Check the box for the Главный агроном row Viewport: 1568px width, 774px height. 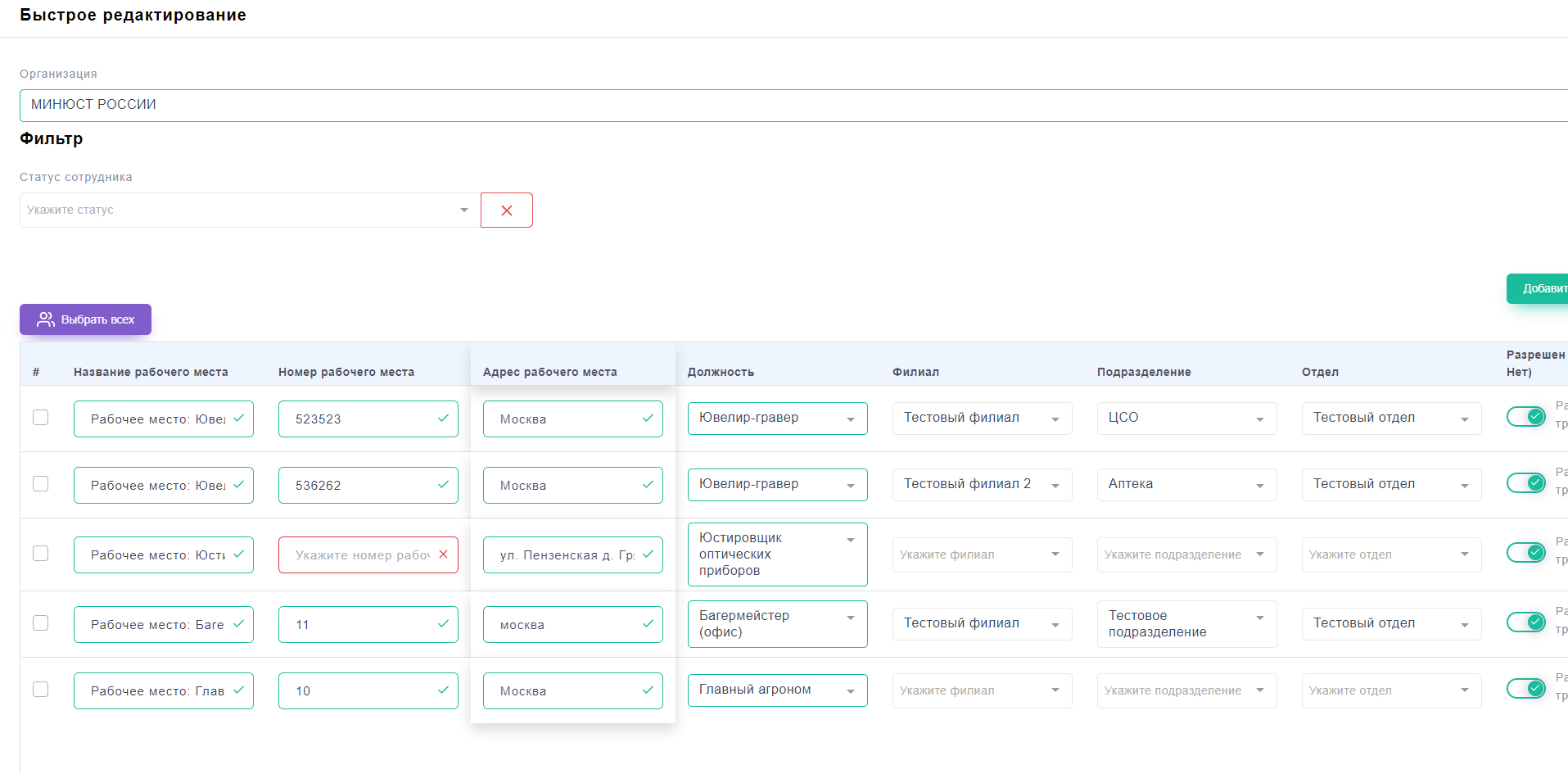tap(40, 690)
